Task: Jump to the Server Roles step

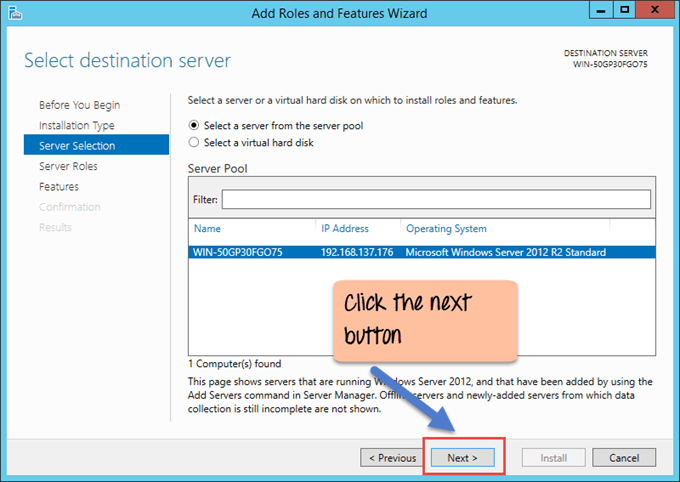Action: [67, 166]
